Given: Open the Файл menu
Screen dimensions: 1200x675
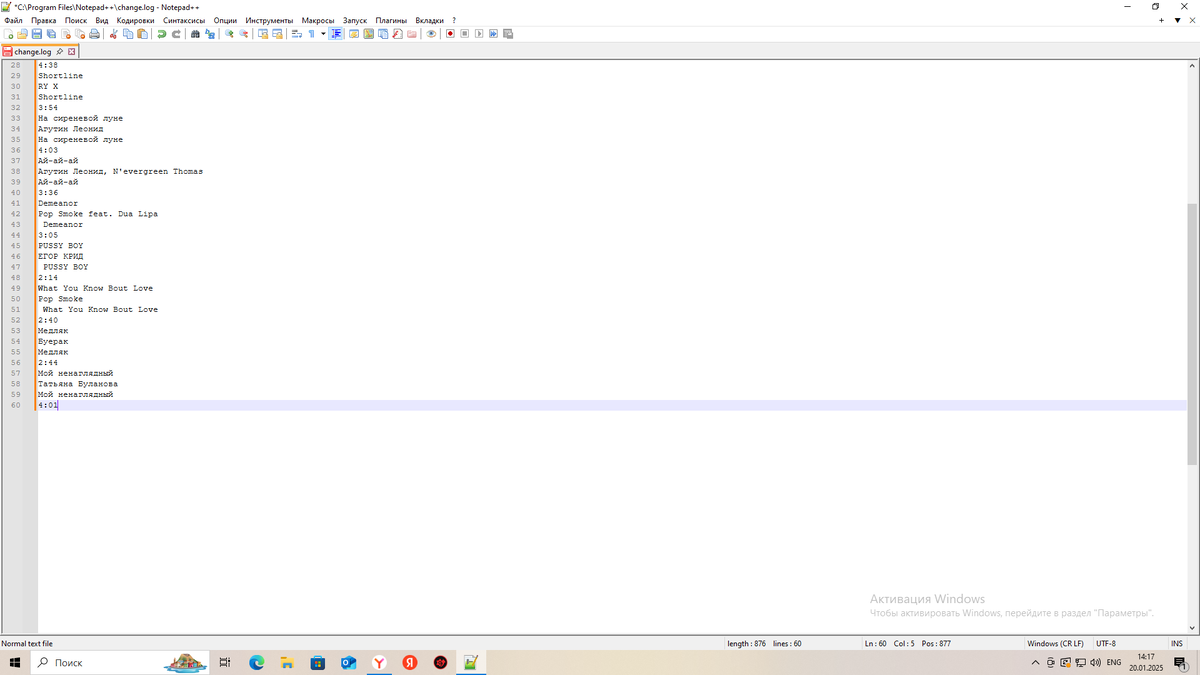Looking at the screenshot, I should click(13, 20).
